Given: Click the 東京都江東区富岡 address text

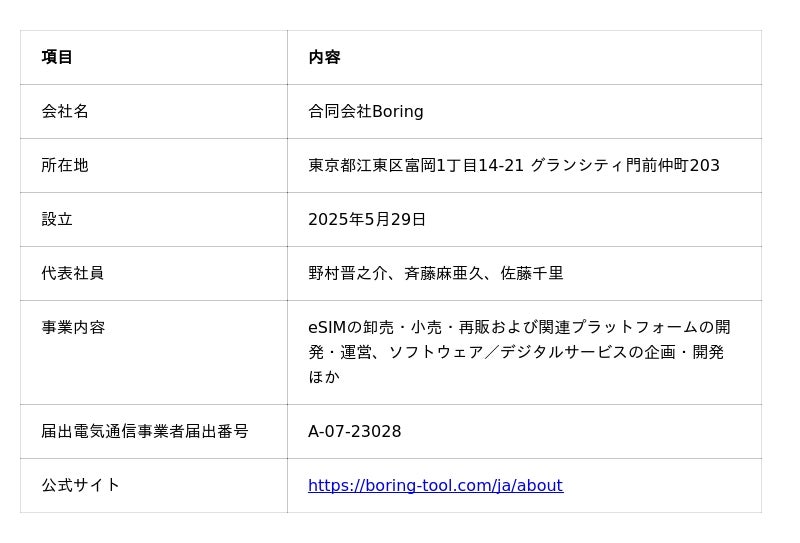Looking at the screenshot, I should [371, 165].
